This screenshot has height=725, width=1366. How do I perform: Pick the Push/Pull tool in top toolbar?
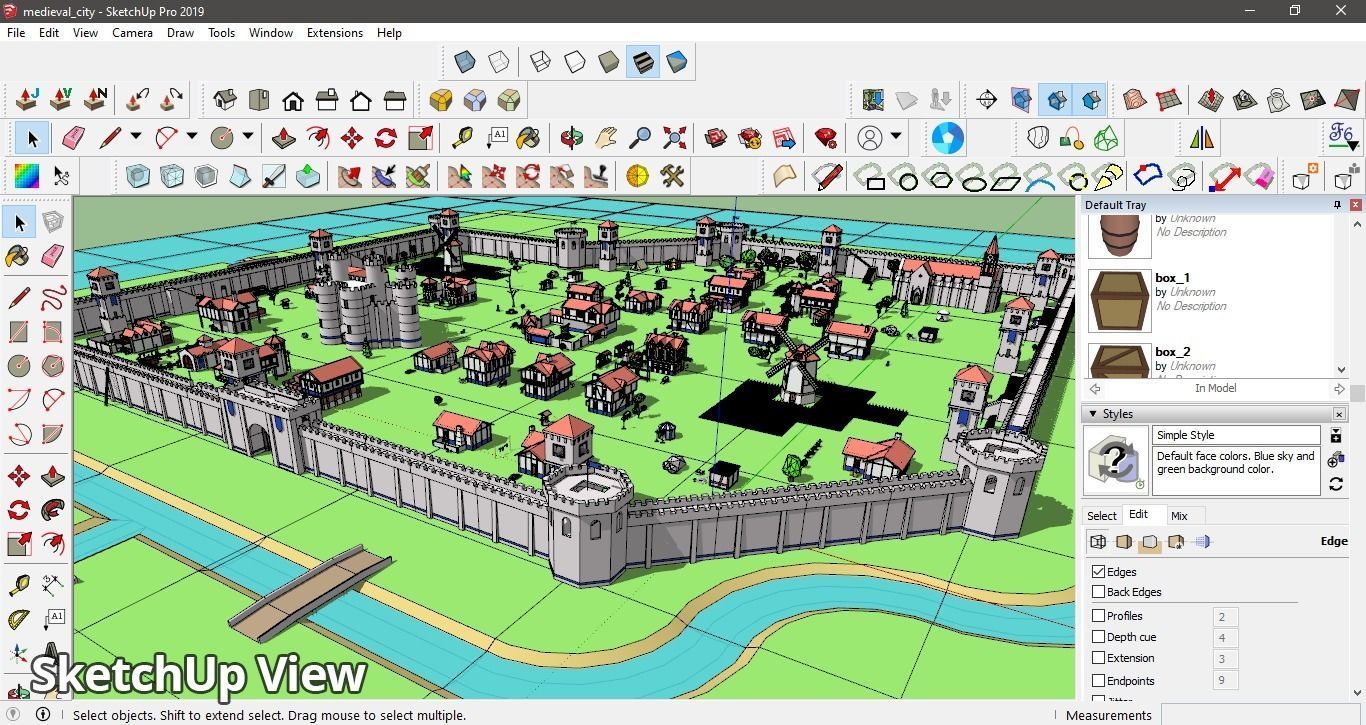[x=284, y=138]
